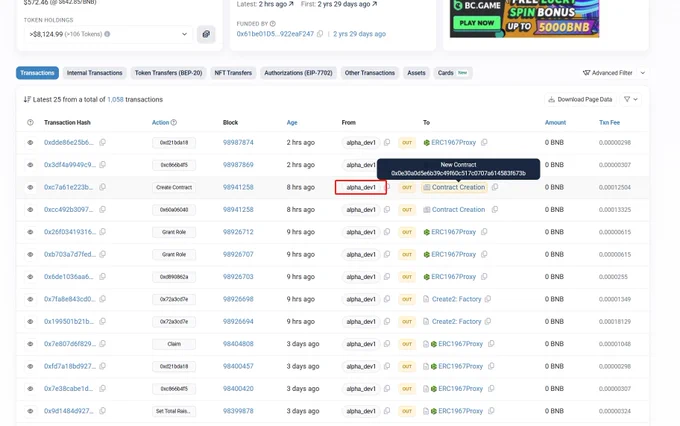Copy from-address alpha_dev1 in 0xdde86e25b6 row

387,142
